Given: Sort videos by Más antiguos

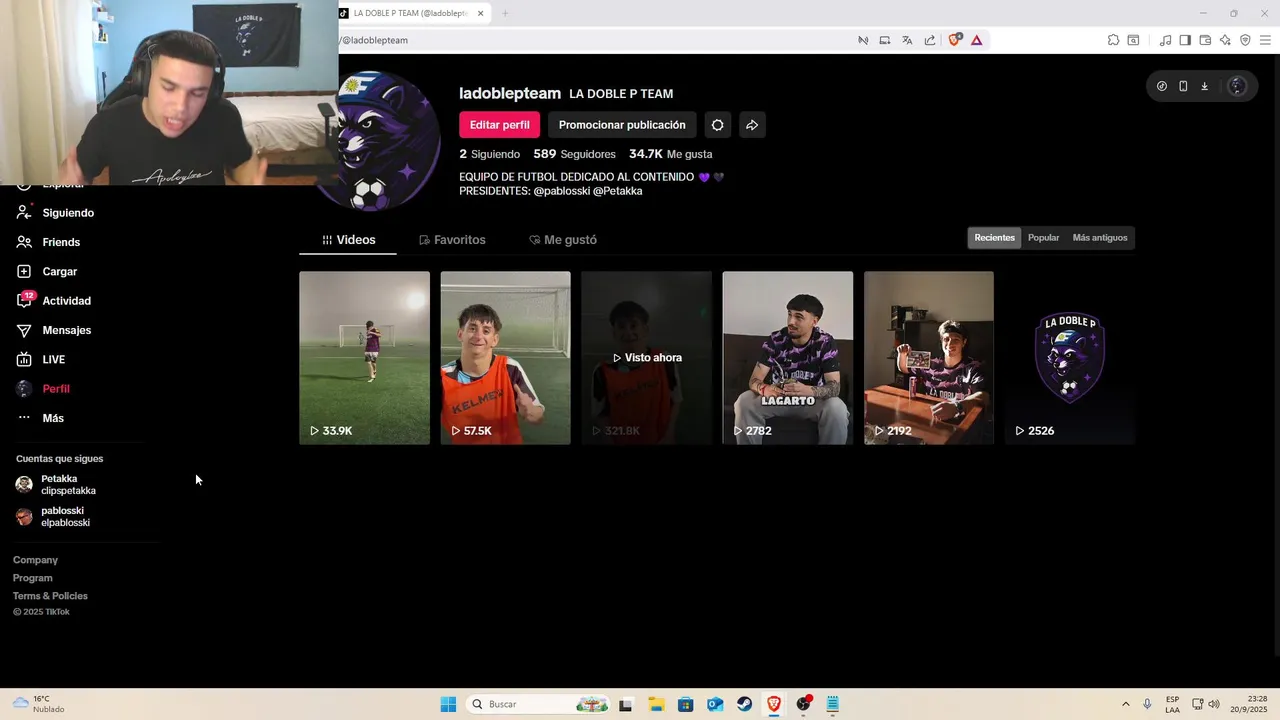Looking at the screenshot, I should tap(1100, 238).
